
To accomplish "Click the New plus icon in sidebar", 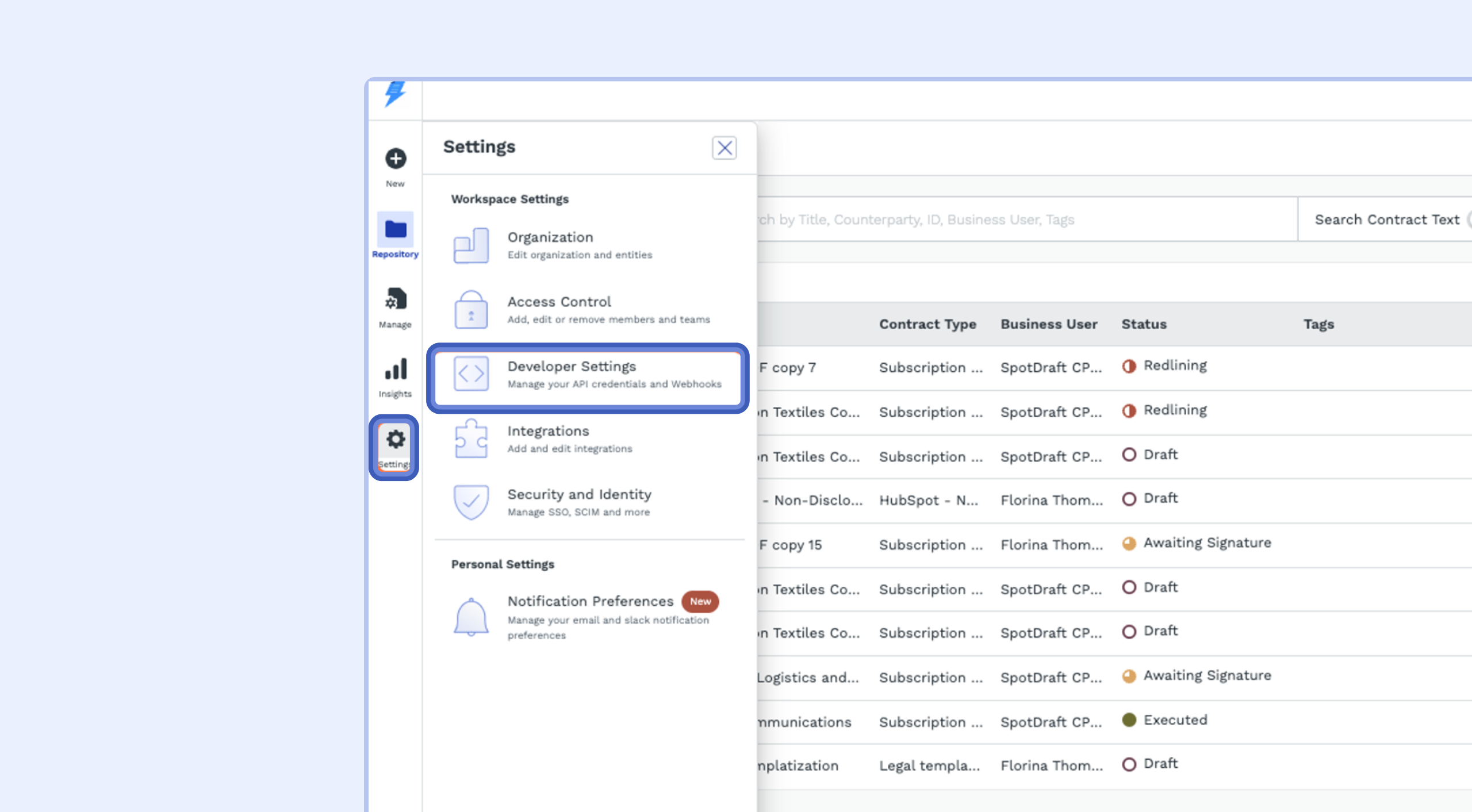I will pyautogui.click(x=395, y=159).
